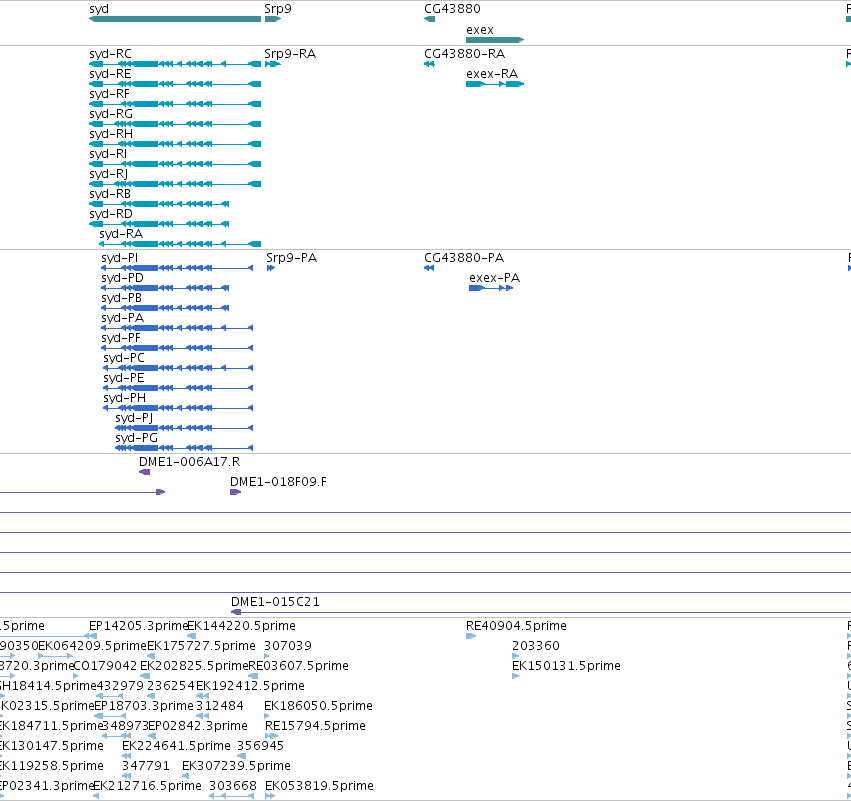Select EST EK212716.5prime
This screenshot has width=851, height=801.
pyautogui.click(x=97, y=796)
